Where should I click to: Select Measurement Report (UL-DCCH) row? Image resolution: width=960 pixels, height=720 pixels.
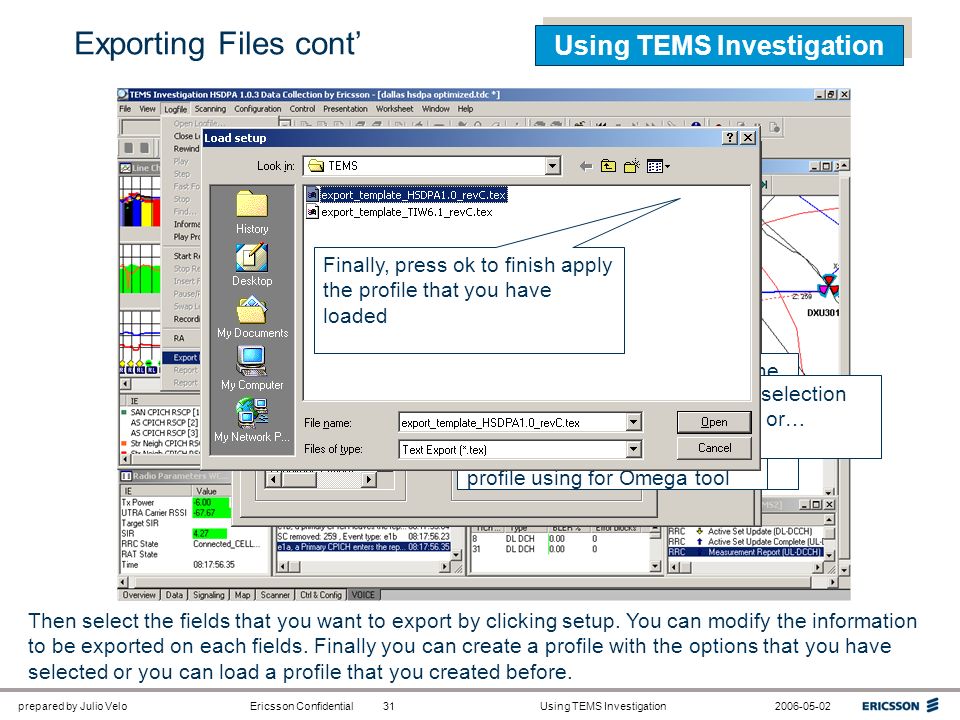745,552
